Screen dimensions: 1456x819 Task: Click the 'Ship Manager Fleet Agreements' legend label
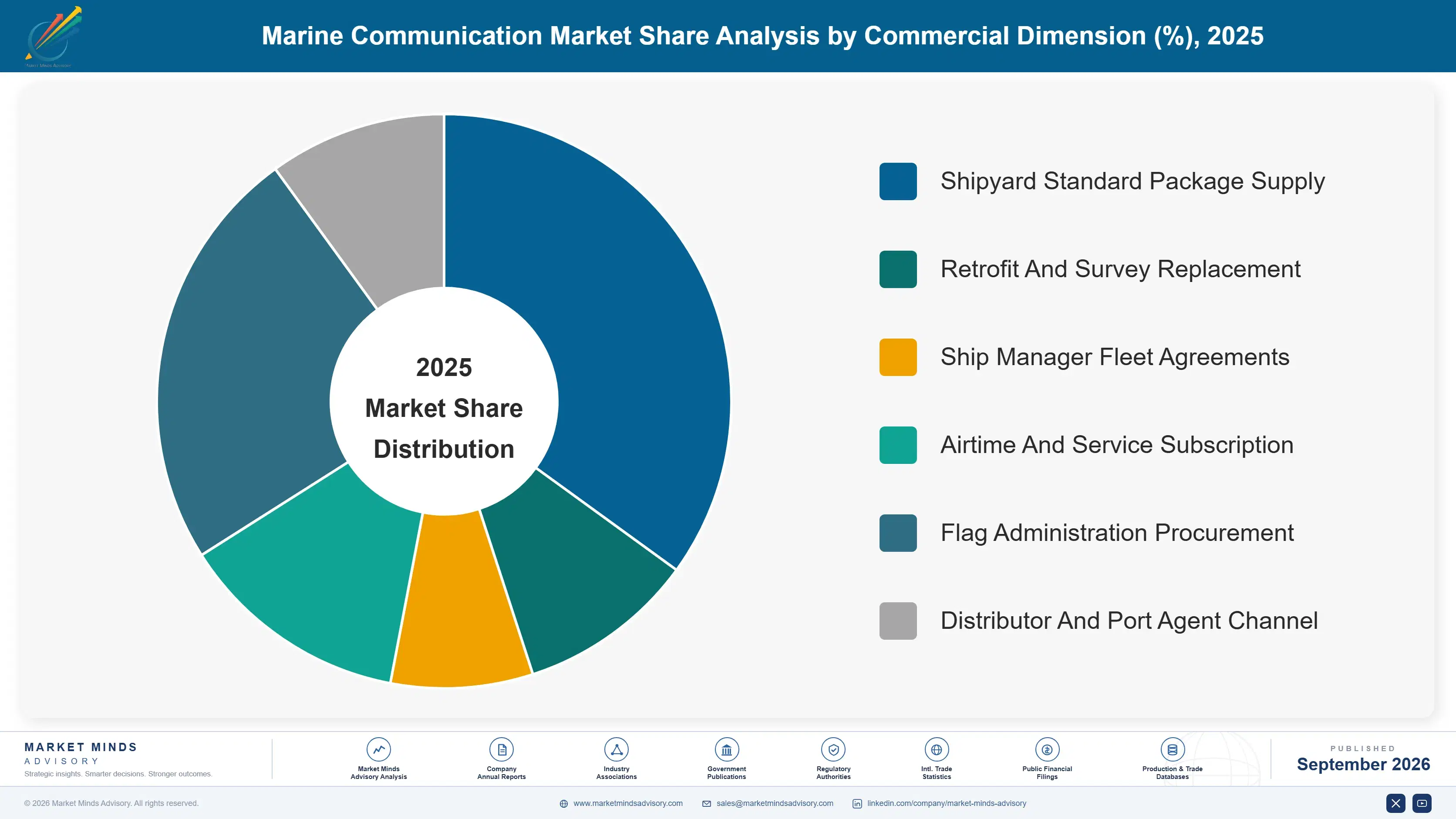pos(1115,357)
